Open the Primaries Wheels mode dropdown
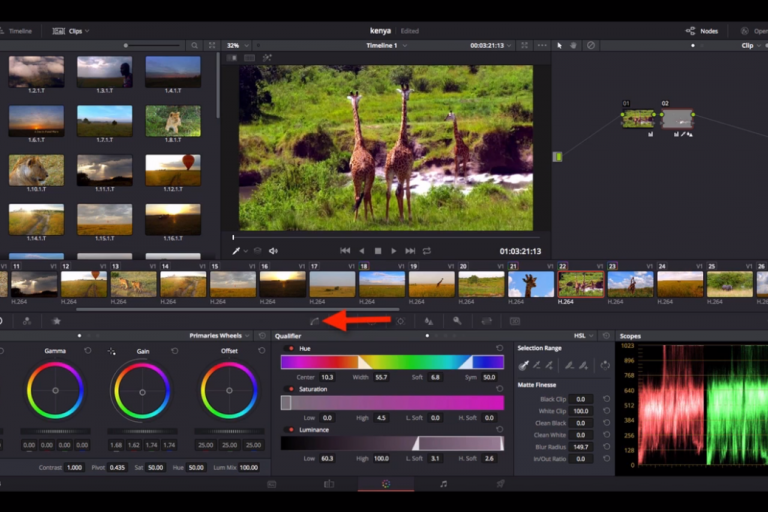 click(219, 336)
